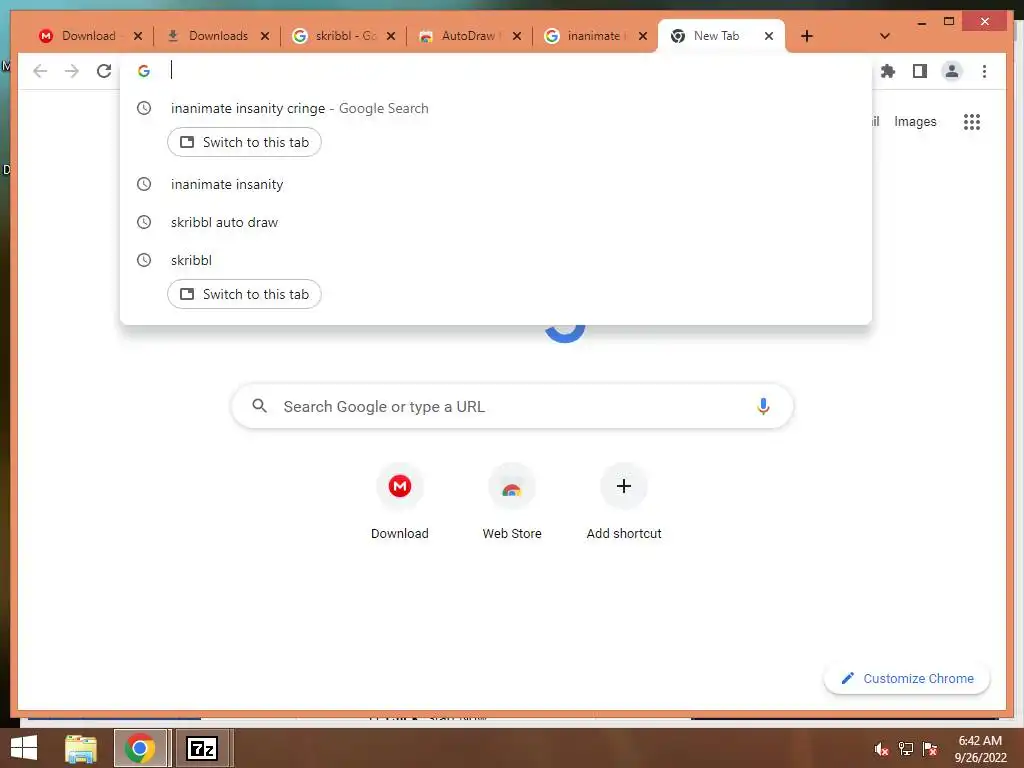Close the New Tab tab
This screenshot has height=768, width=1024.
(769, 36)
